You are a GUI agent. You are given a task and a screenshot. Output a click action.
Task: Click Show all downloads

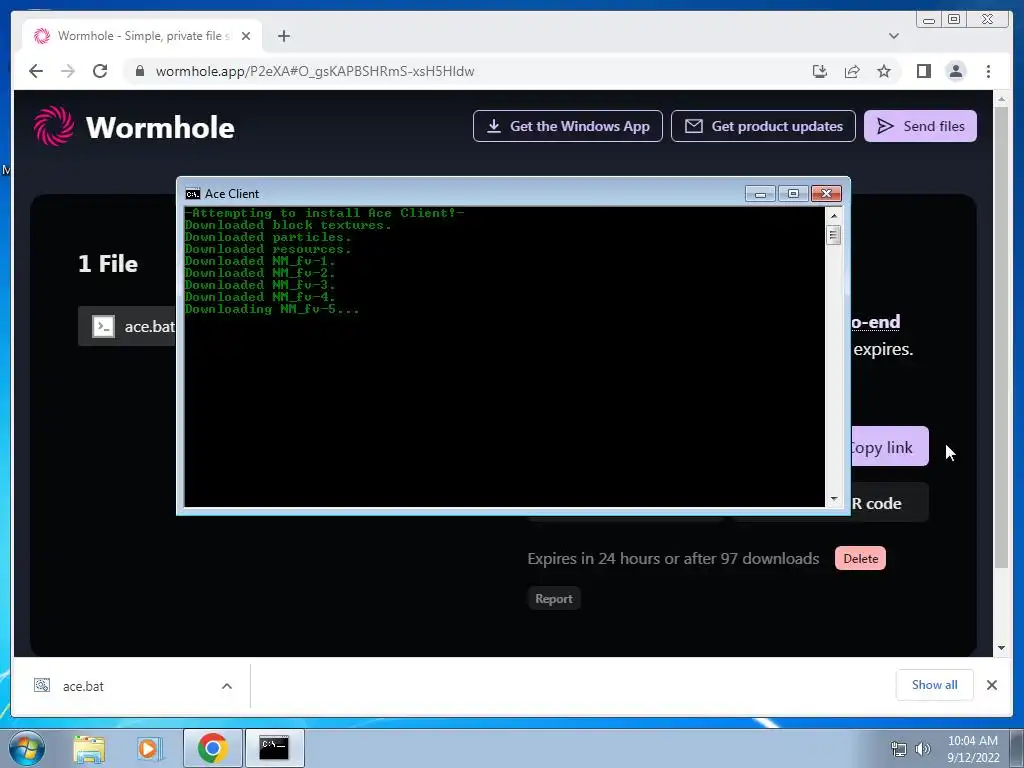(935, 685)
